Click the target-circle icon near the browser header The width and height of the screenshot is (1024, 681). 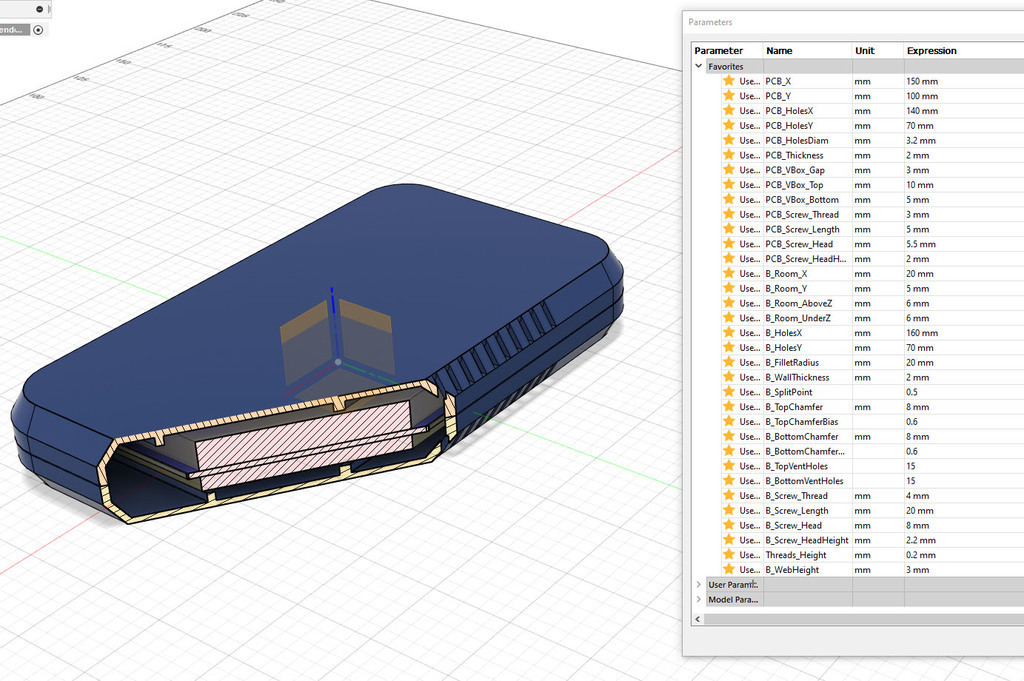(37, 29)
